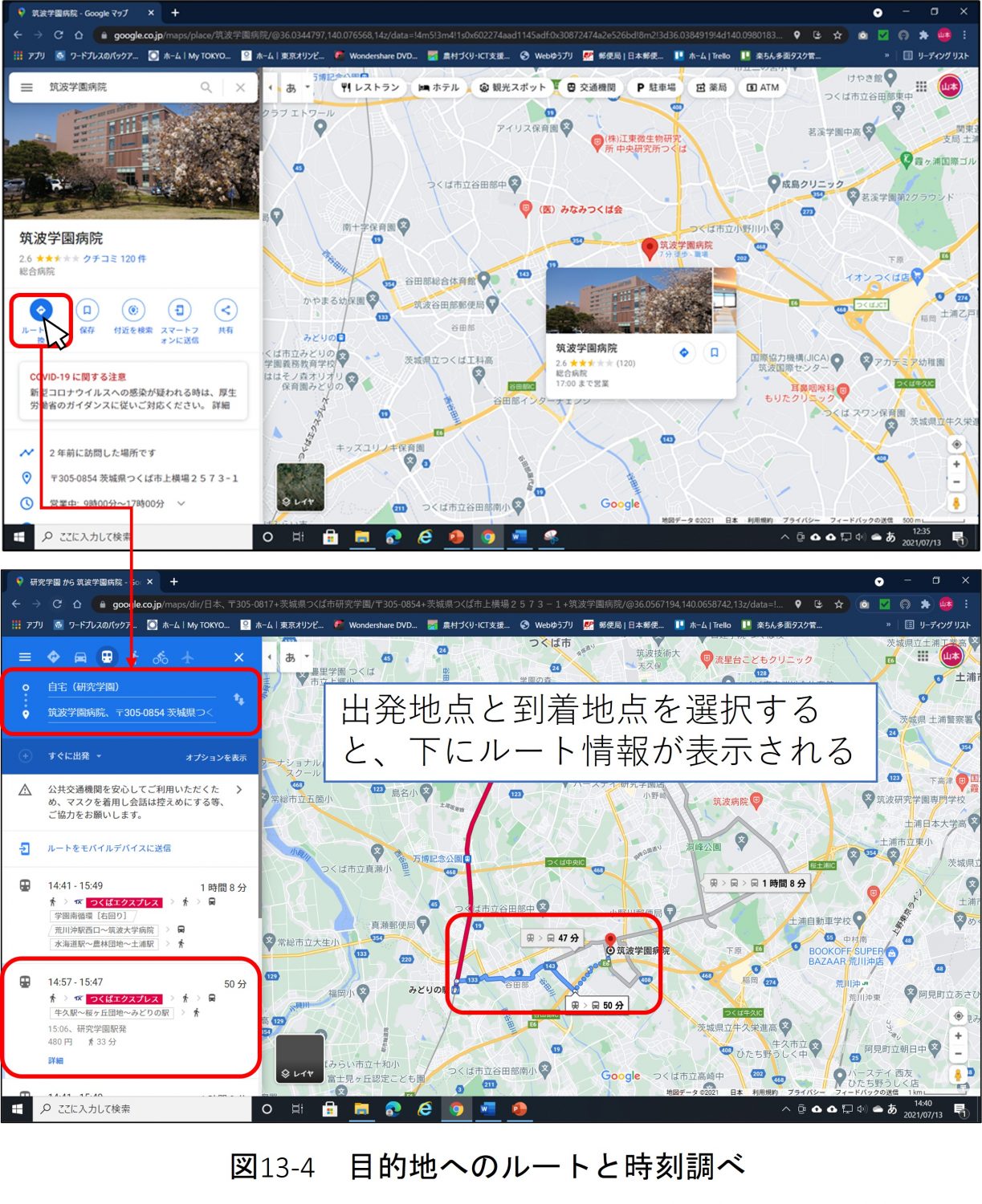Click the 47 分 route label on bottom map

coord(552,938)
